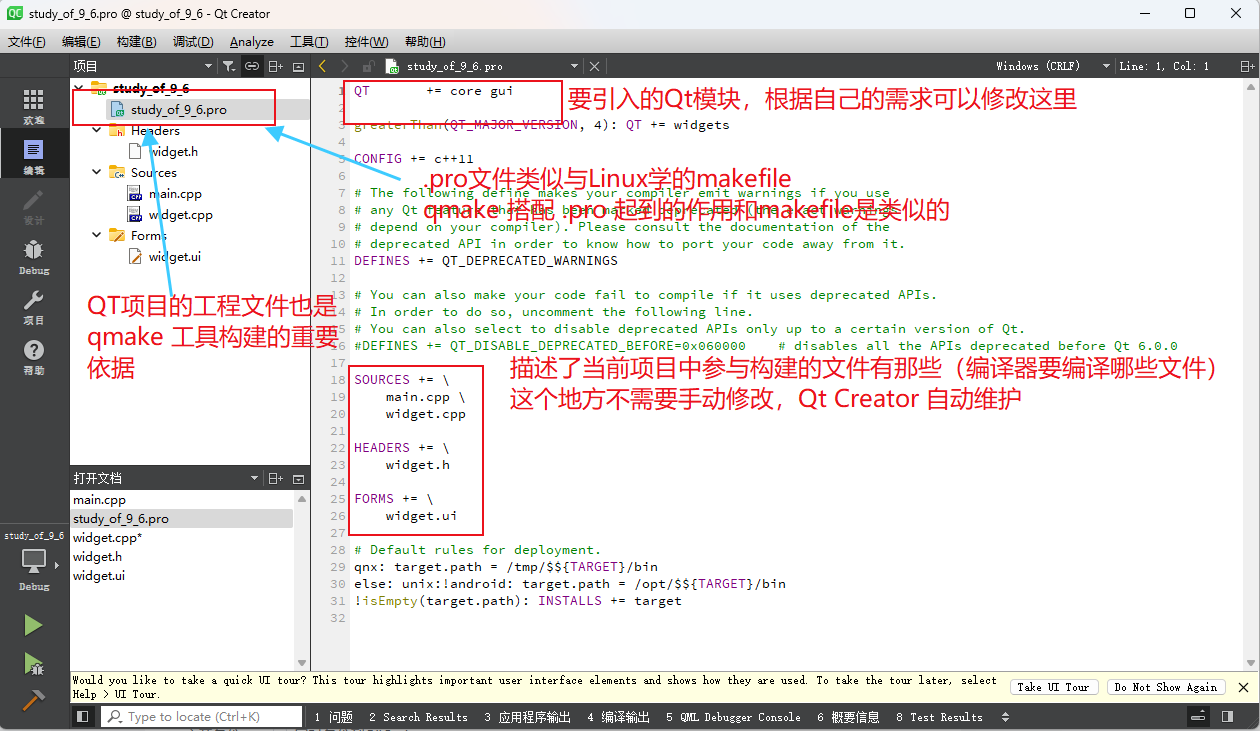Close the study_of_9_6.pro editor document
The image size is (1260, 731).
594,66
